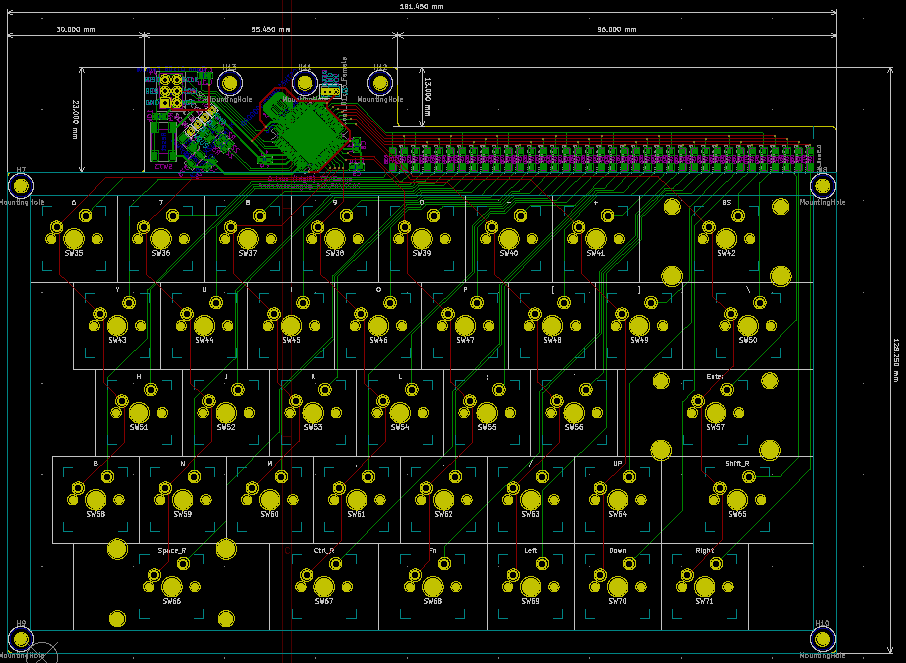Click the SW48 reference label

[x=552, y=340]
